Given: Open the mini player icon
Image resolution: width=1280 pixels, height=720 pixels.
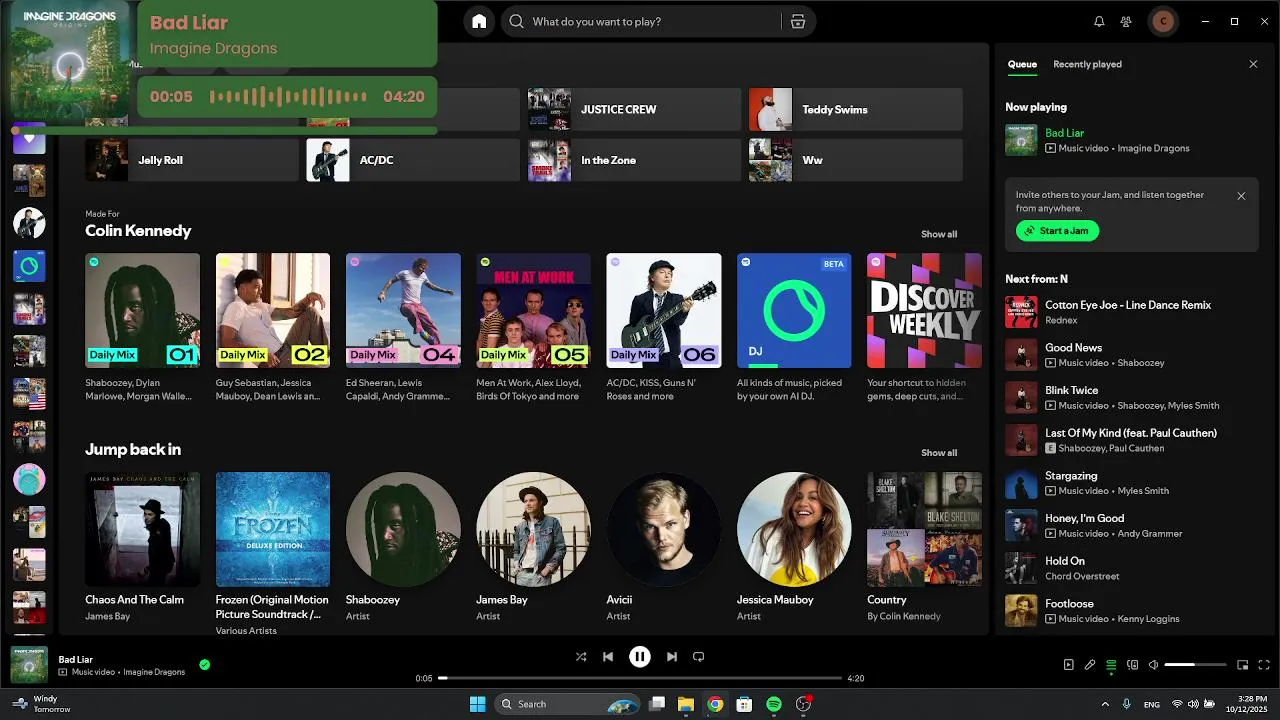Looking at the screenshot, I should pyautogui.click(x=1243, y=665).
